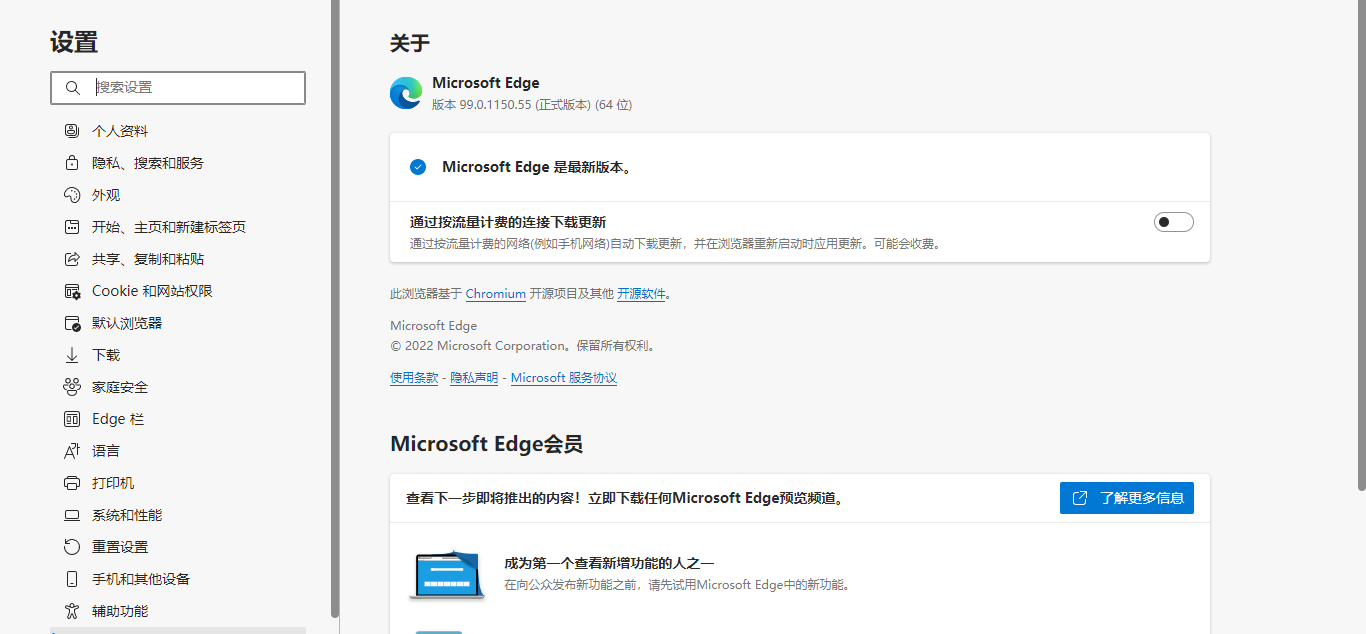Open the 开源软件 link
The image size is (1366, 634).
pyautogui.click(x=641, y=294)
